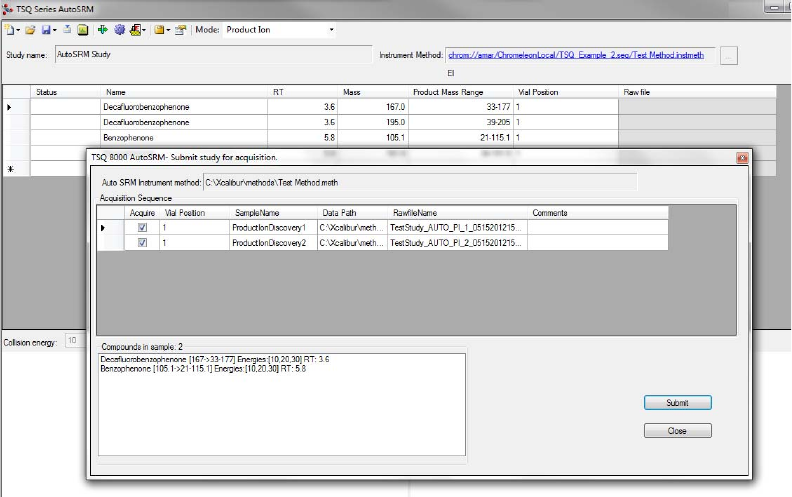Click the SampleName column header
Screen dimensions: 792x497
pos(257,213)
